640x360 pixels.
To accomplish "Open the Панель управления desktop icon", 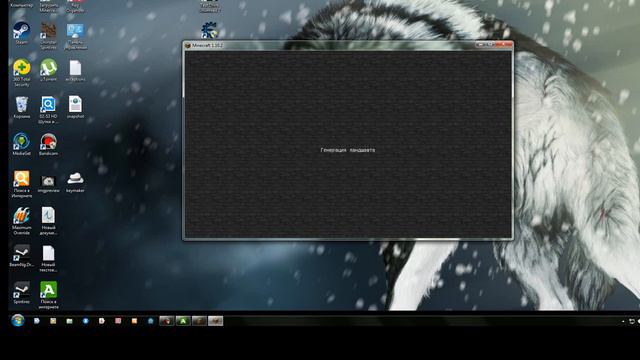I will 76,36.
